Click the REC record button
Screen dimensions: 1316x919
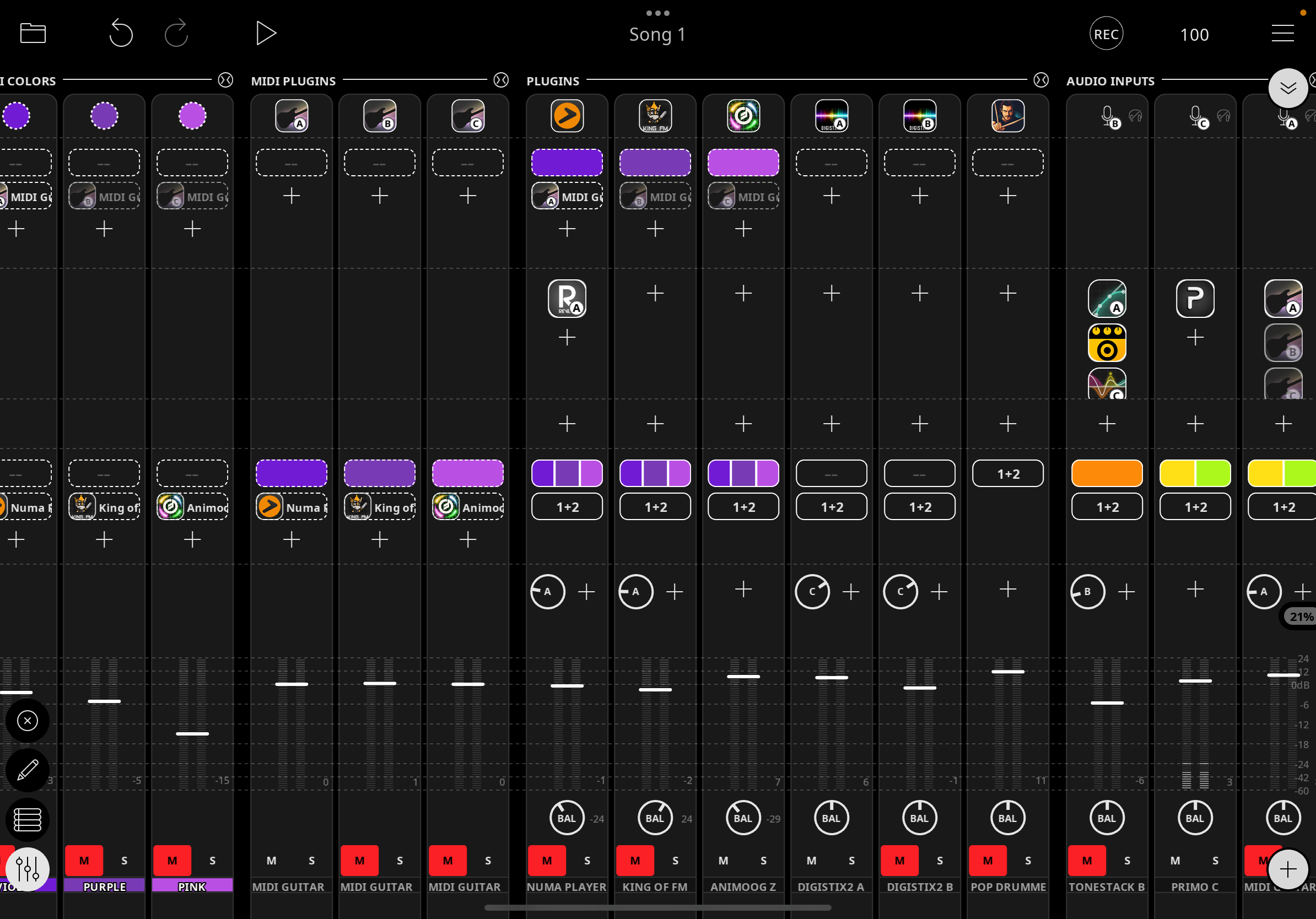1105,34
